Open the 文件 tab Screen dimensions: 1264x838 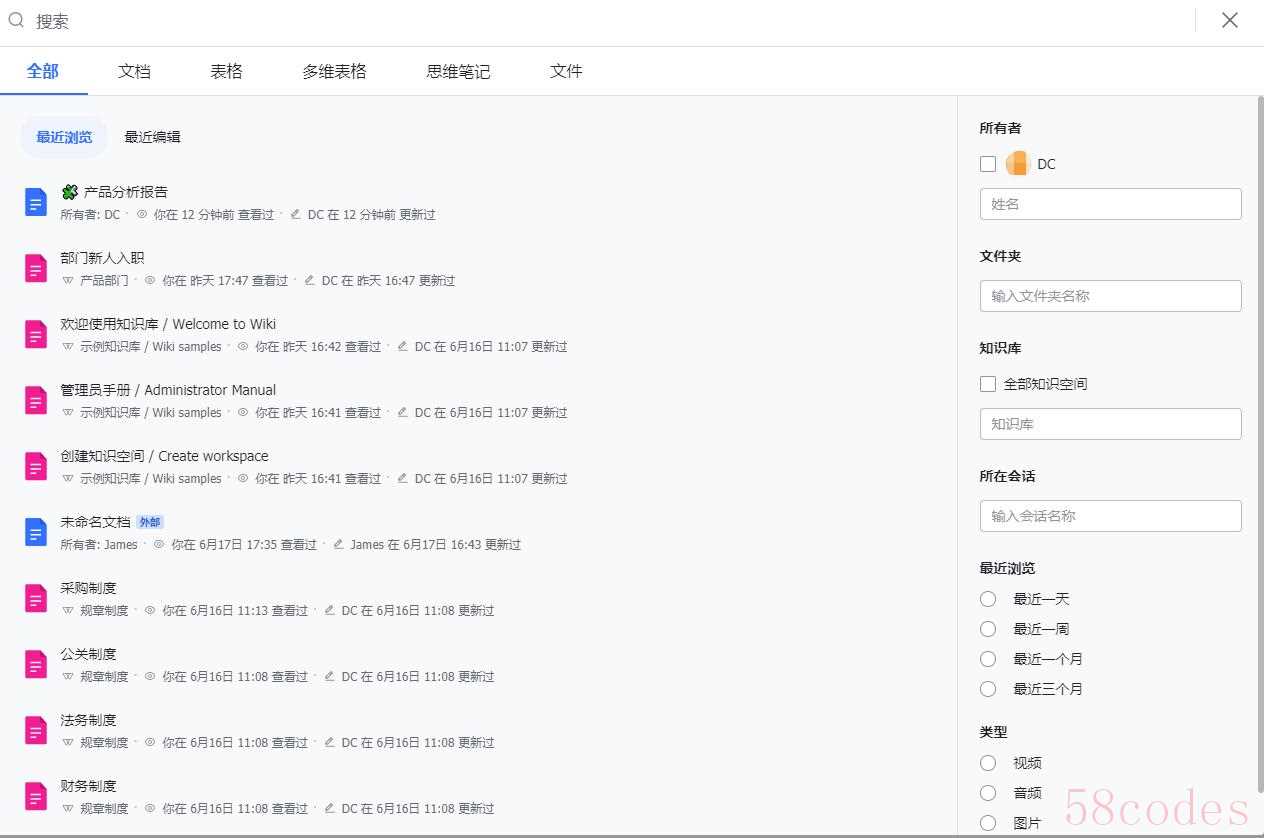click(566, 71)
